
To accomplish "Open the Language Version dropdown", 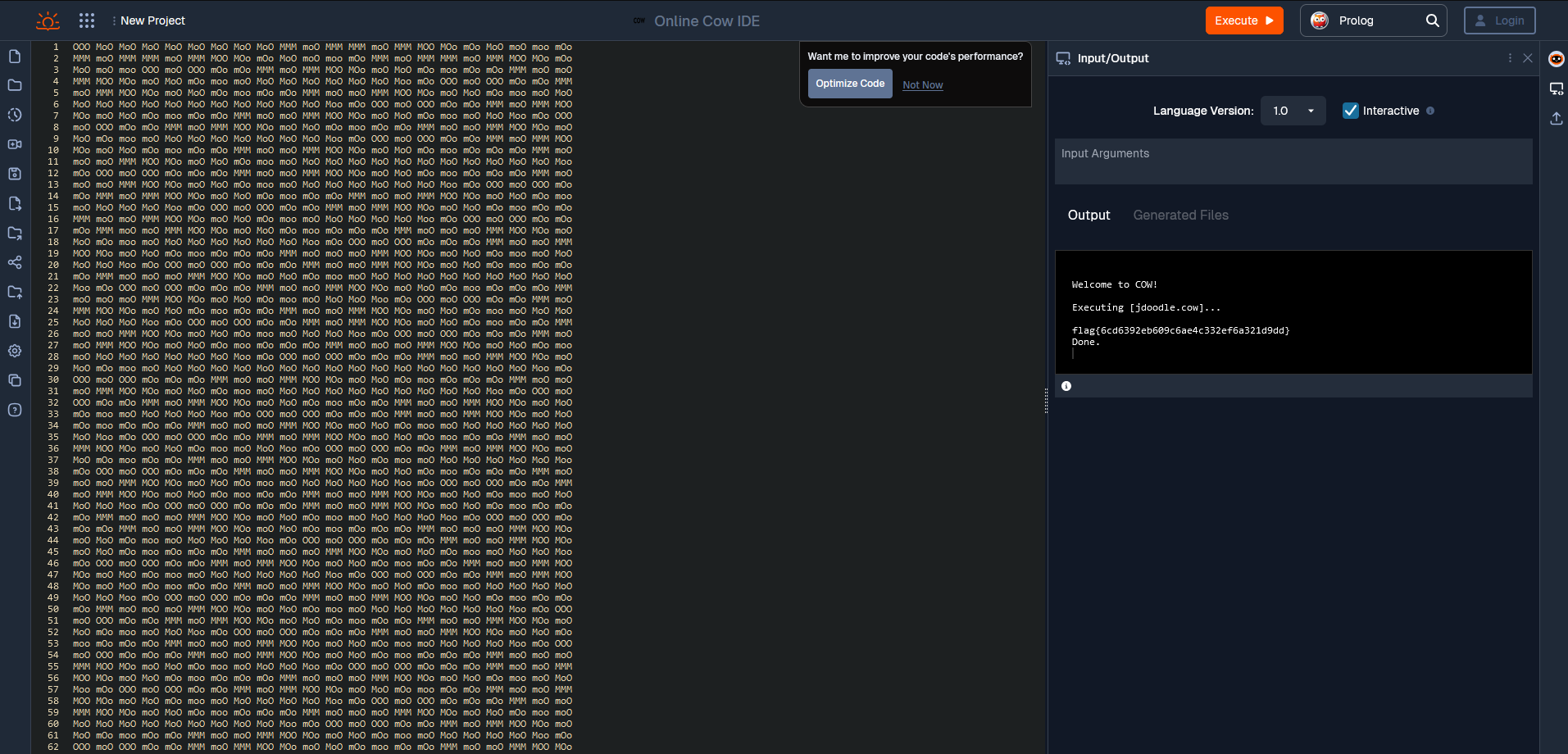I will click(x=1293, y=110).
